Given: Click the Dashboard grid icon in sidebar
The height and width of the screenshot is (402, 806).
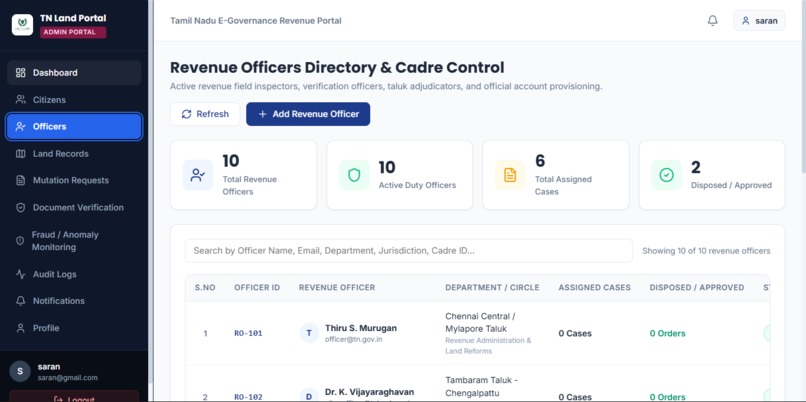Looking at the screenshot, I should (x=21, y=72).
